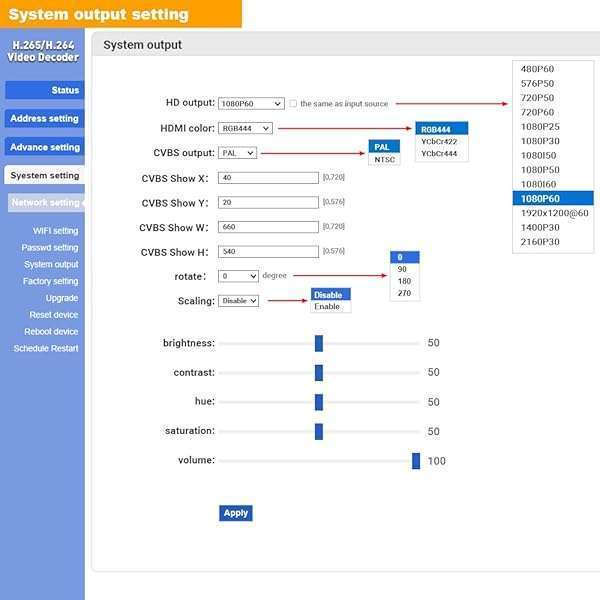Image resolution: width=600 pixels, height=600 pixels.
Task: Select the Network setting sidebar item
Action: click(x=45, y=202)
